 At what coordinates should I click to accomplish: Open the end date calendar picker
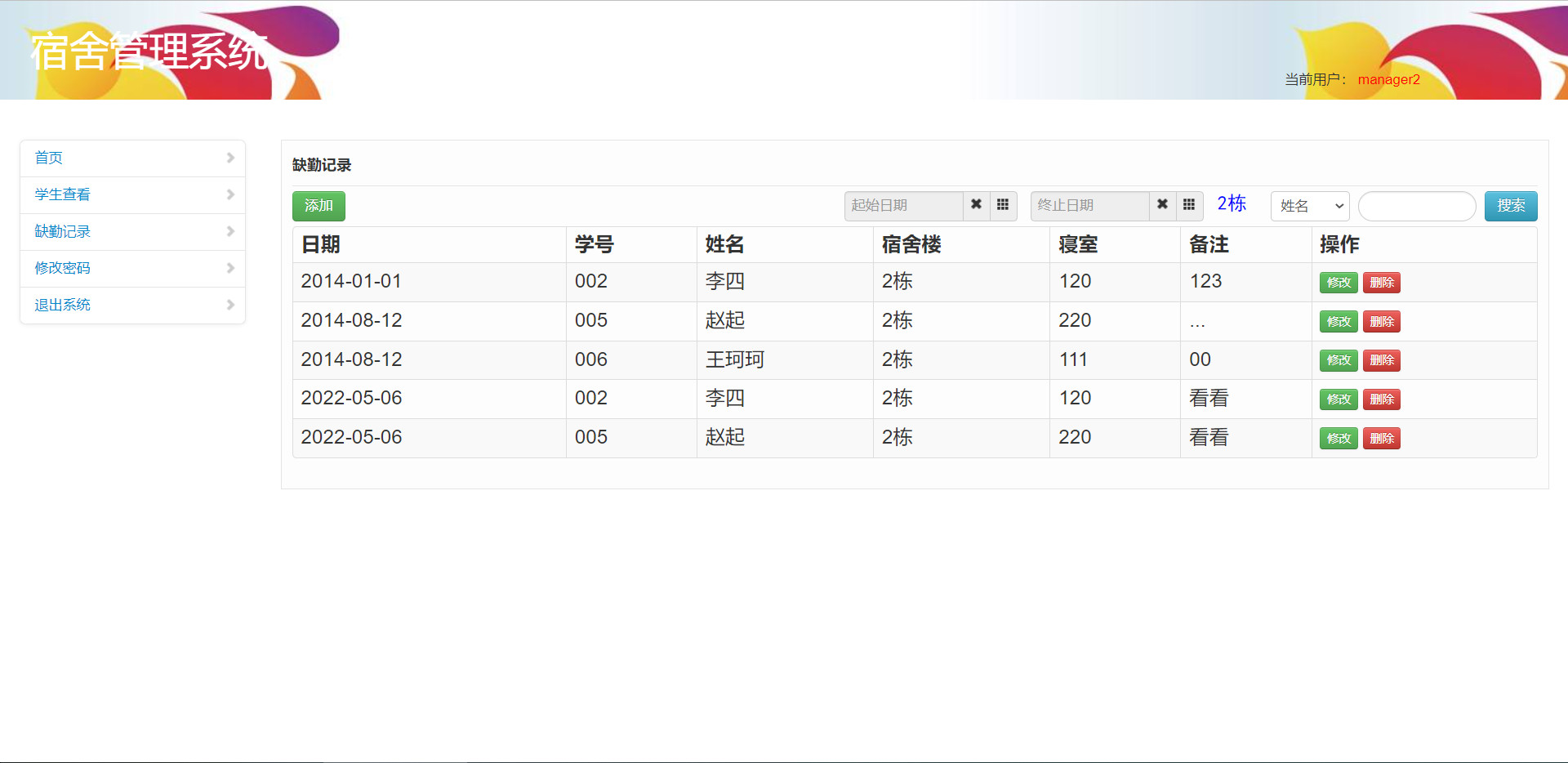click(1189, 206)
